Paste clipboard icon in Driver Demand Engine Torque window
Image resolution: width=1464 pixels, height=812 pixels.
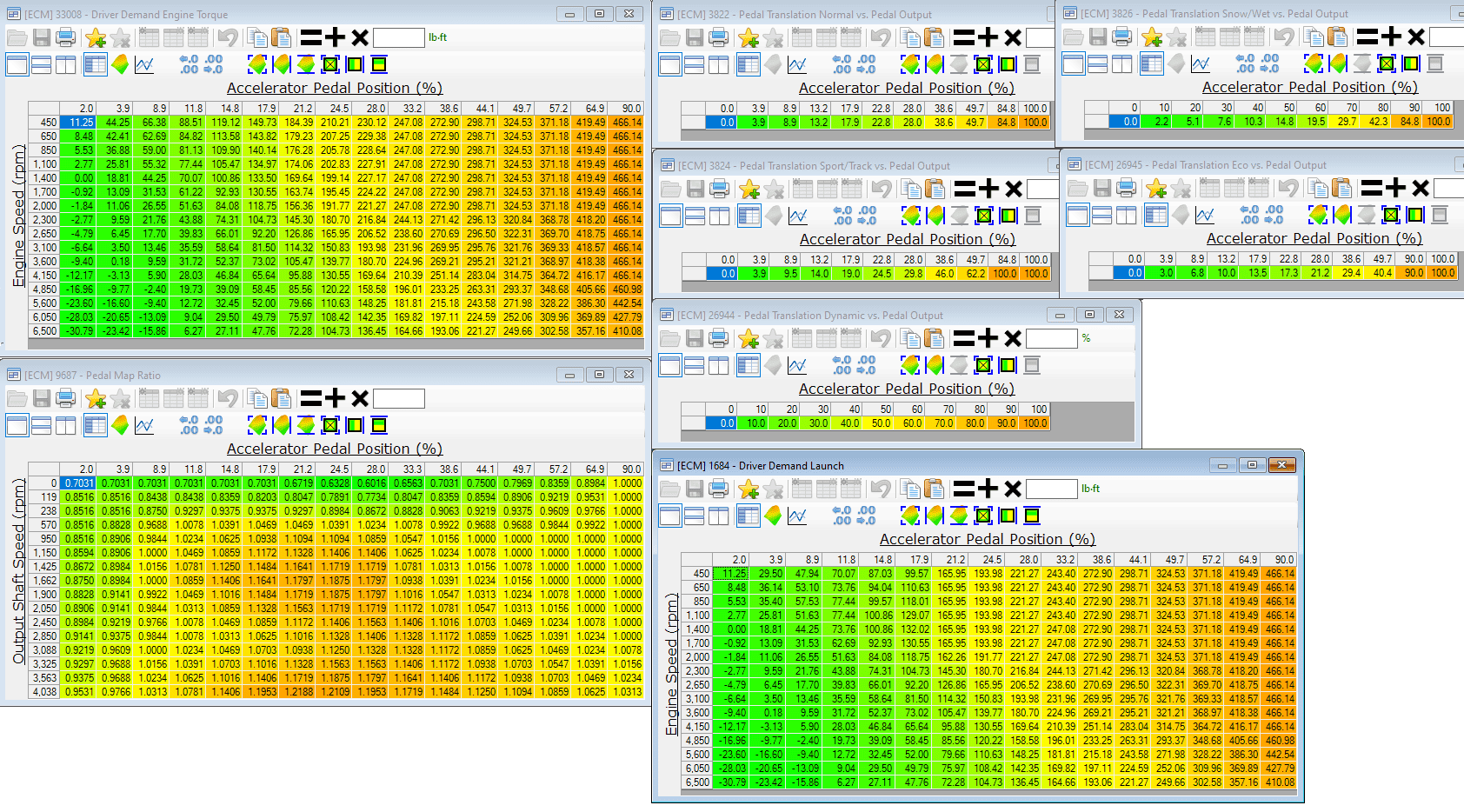coord(281,37)
